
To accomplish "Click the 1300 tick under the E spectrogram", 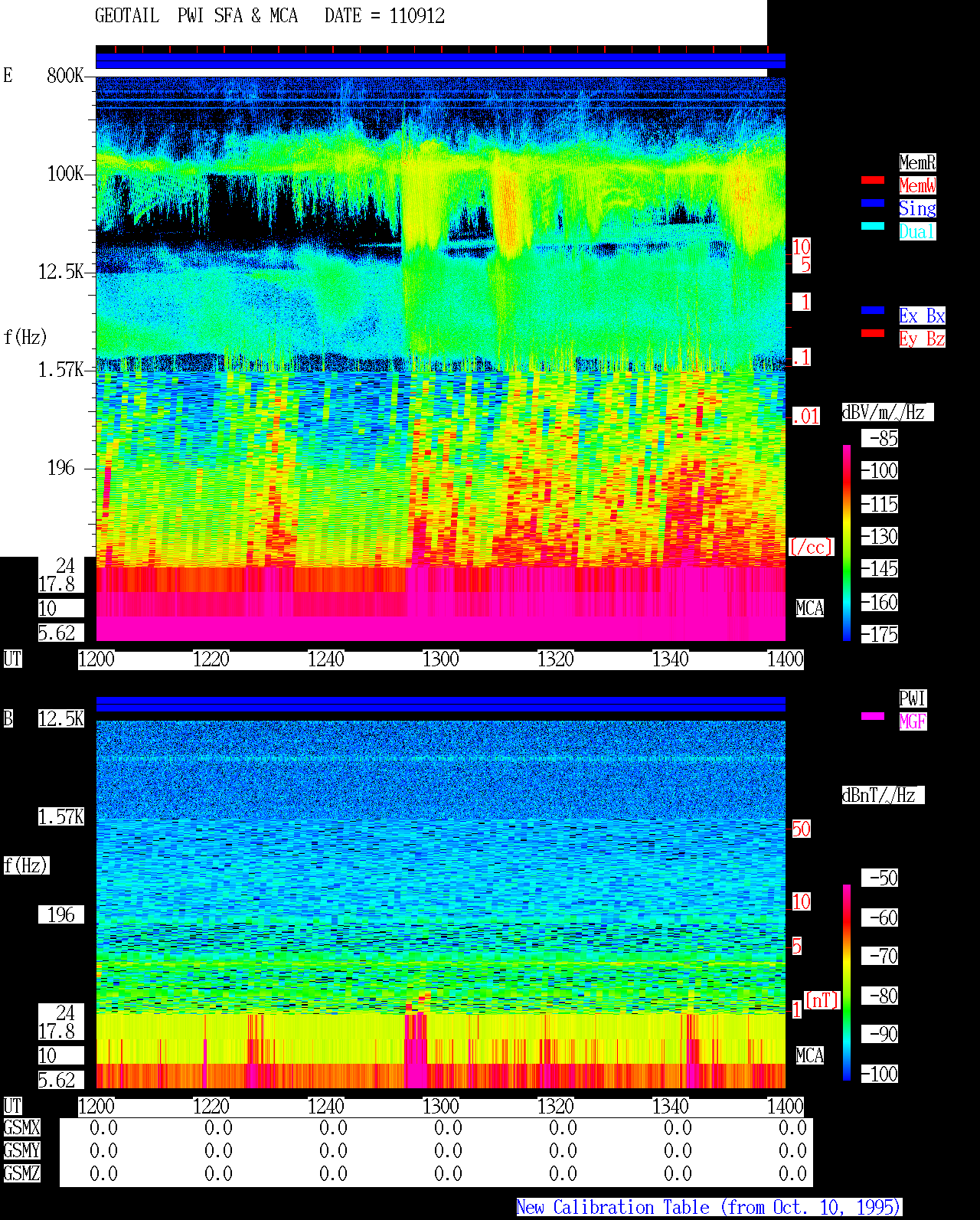I will pyautogui.click(x=440, y=659).
